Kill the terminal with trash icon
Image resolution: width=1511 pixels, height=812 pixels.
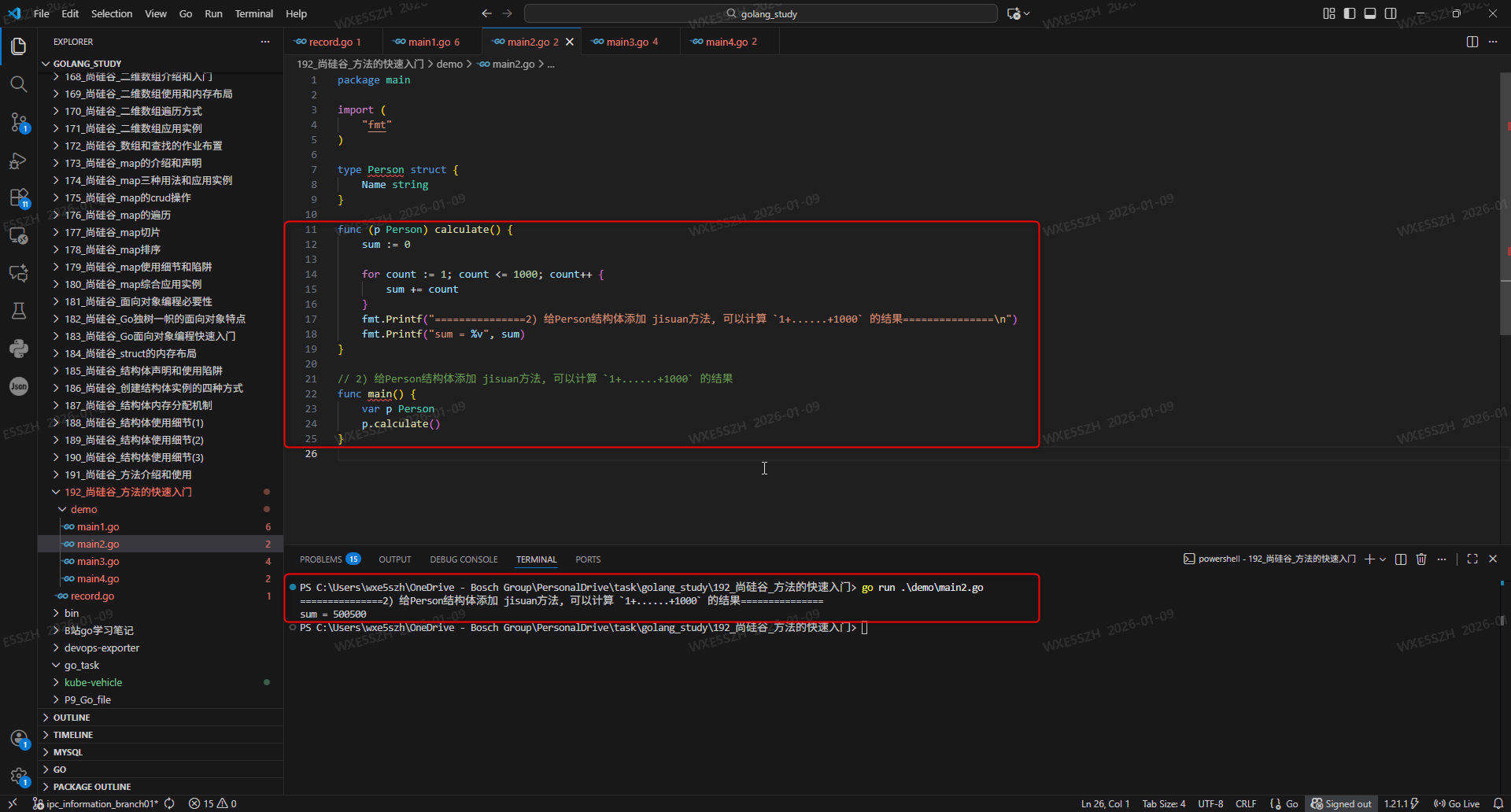pyautogui.click(x=1421, y=559)
